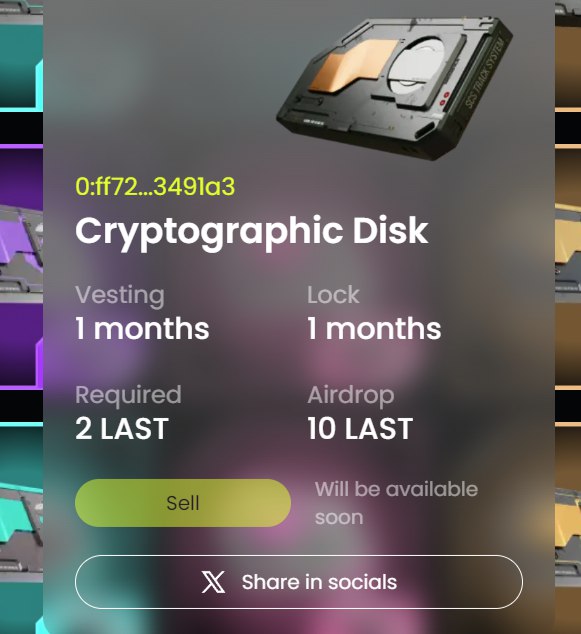Click the Required label

(x=128, y=395)
